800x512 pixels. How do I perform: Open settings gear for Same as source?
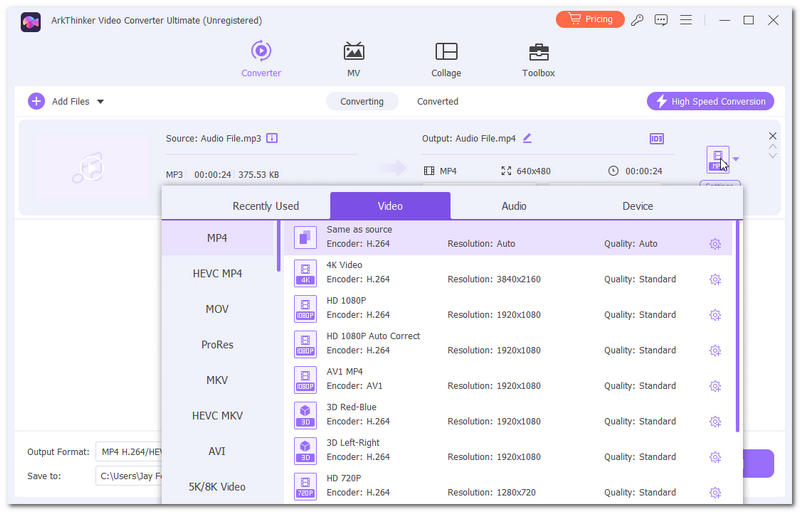tap(715, 244)
